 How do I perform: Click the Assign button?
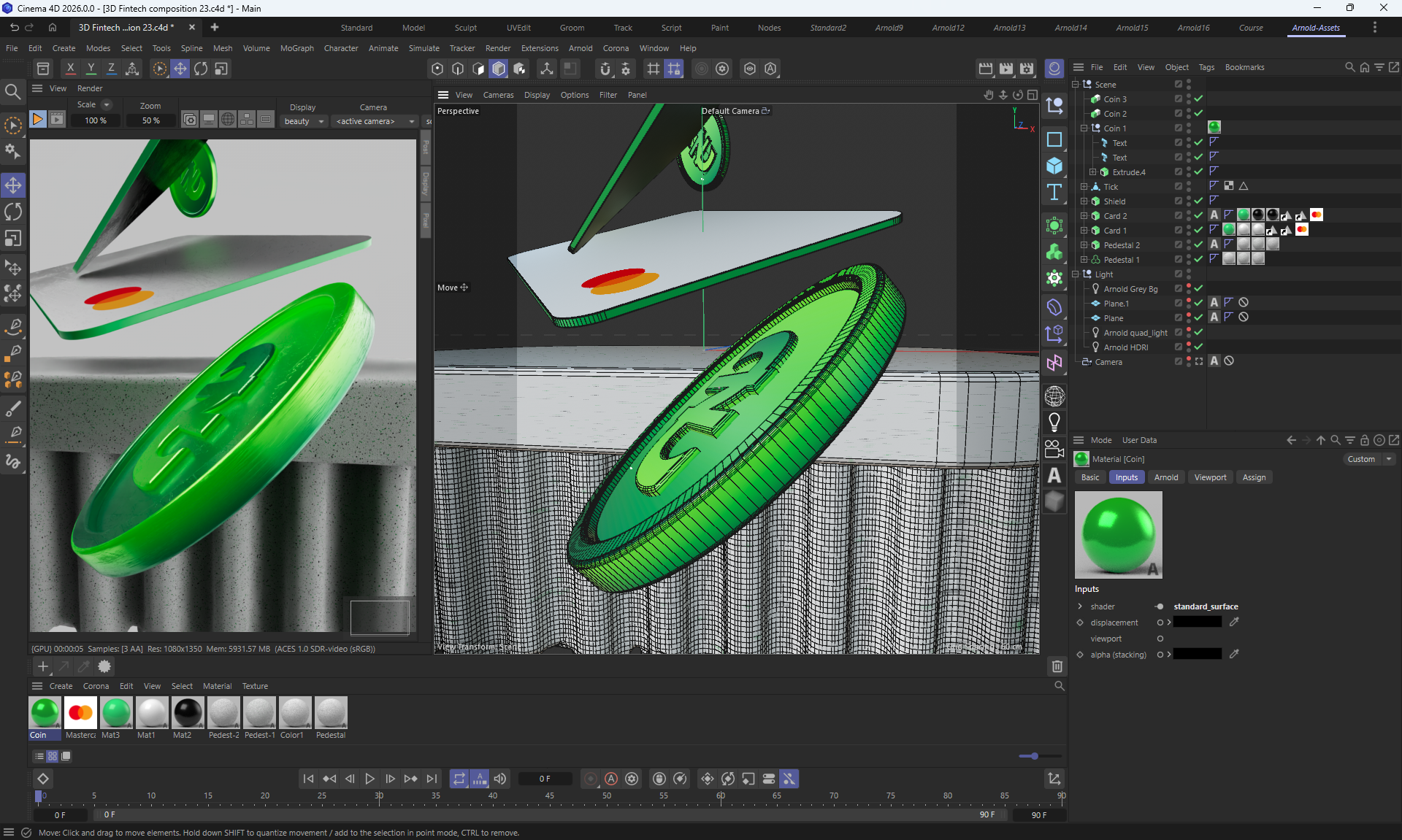click(1254, 477)
